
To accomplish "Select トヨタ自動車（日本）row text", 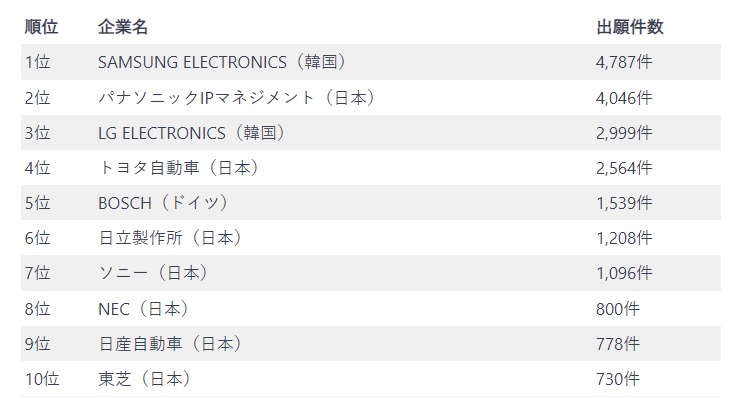I will (179, 168).
